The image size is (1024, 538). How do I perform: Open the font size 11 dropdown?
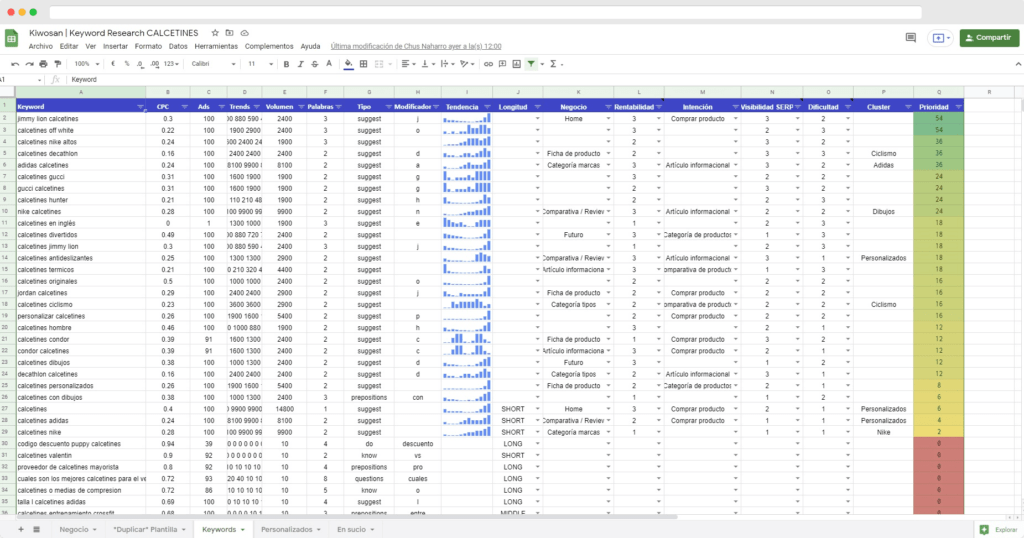[260, 64]
